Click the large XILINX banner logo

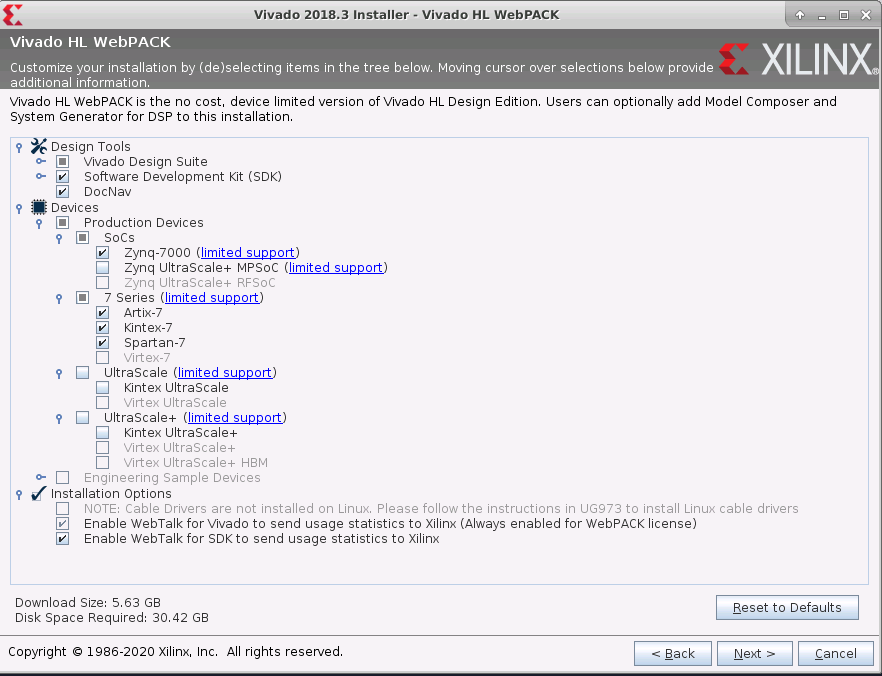click(798, 59)
